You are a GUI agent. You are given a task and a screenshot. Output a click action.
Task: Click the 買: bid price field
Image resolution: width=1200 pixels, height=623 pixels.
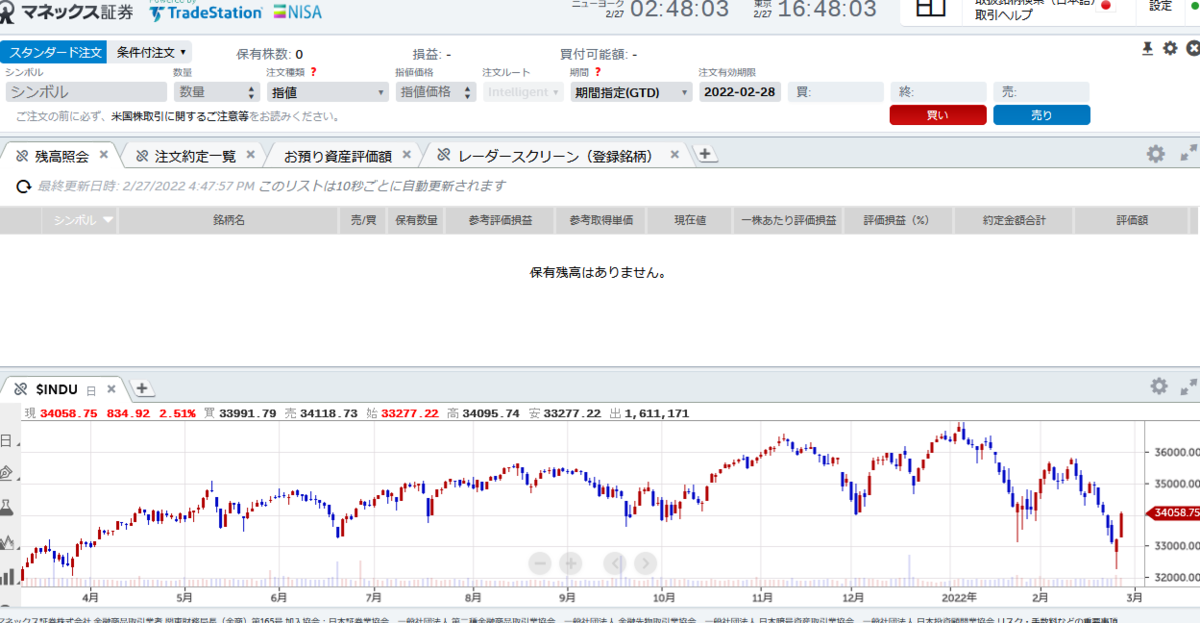[835, 92]
